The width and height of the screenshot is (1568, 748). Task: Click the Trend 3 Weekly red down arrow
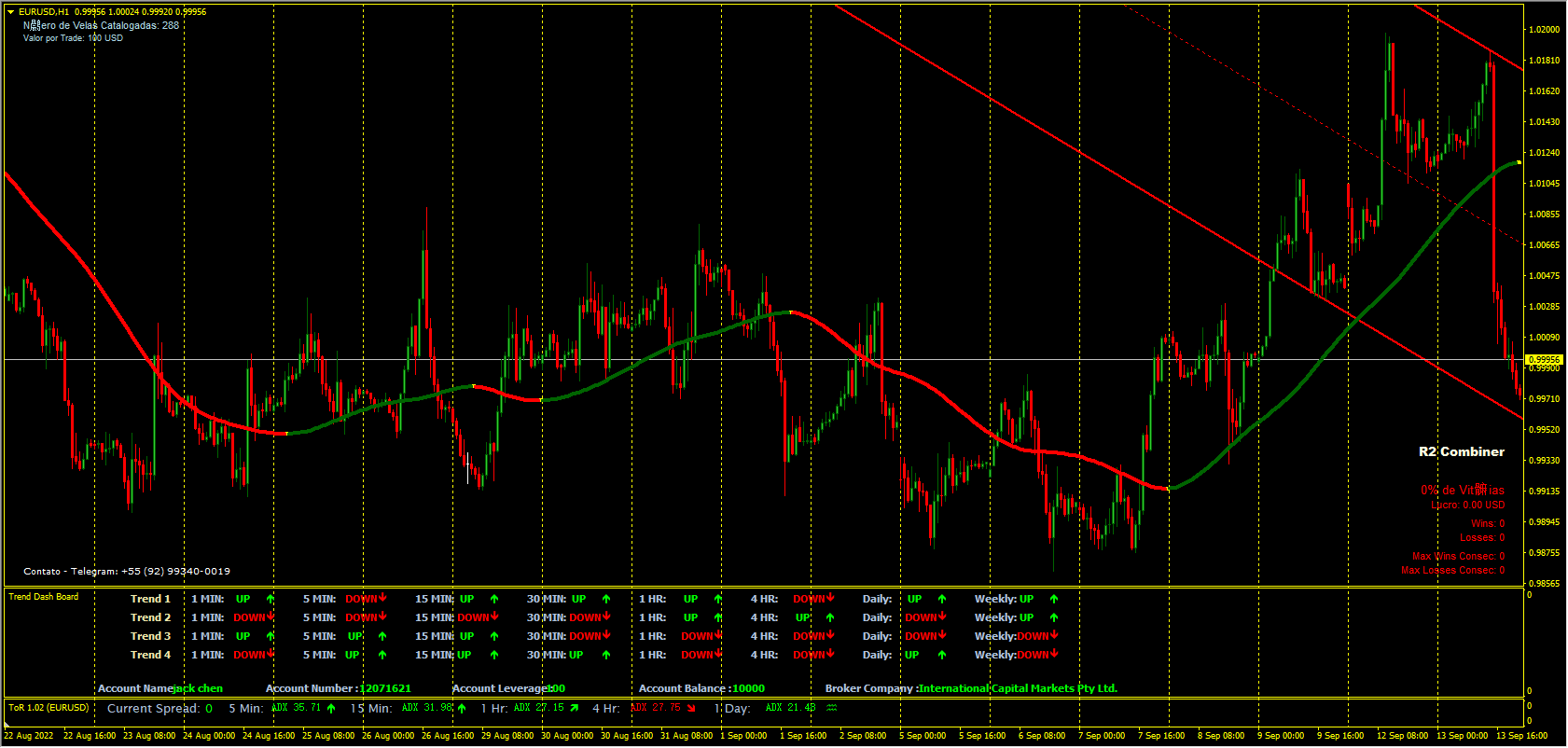(1054, 635)
